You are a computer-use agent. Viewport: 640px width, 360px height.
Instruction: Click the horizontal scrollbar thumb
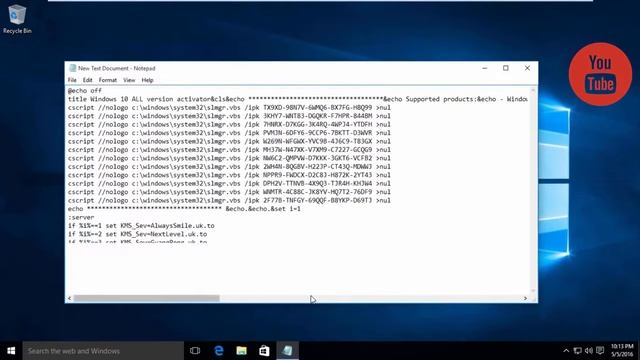147,298
